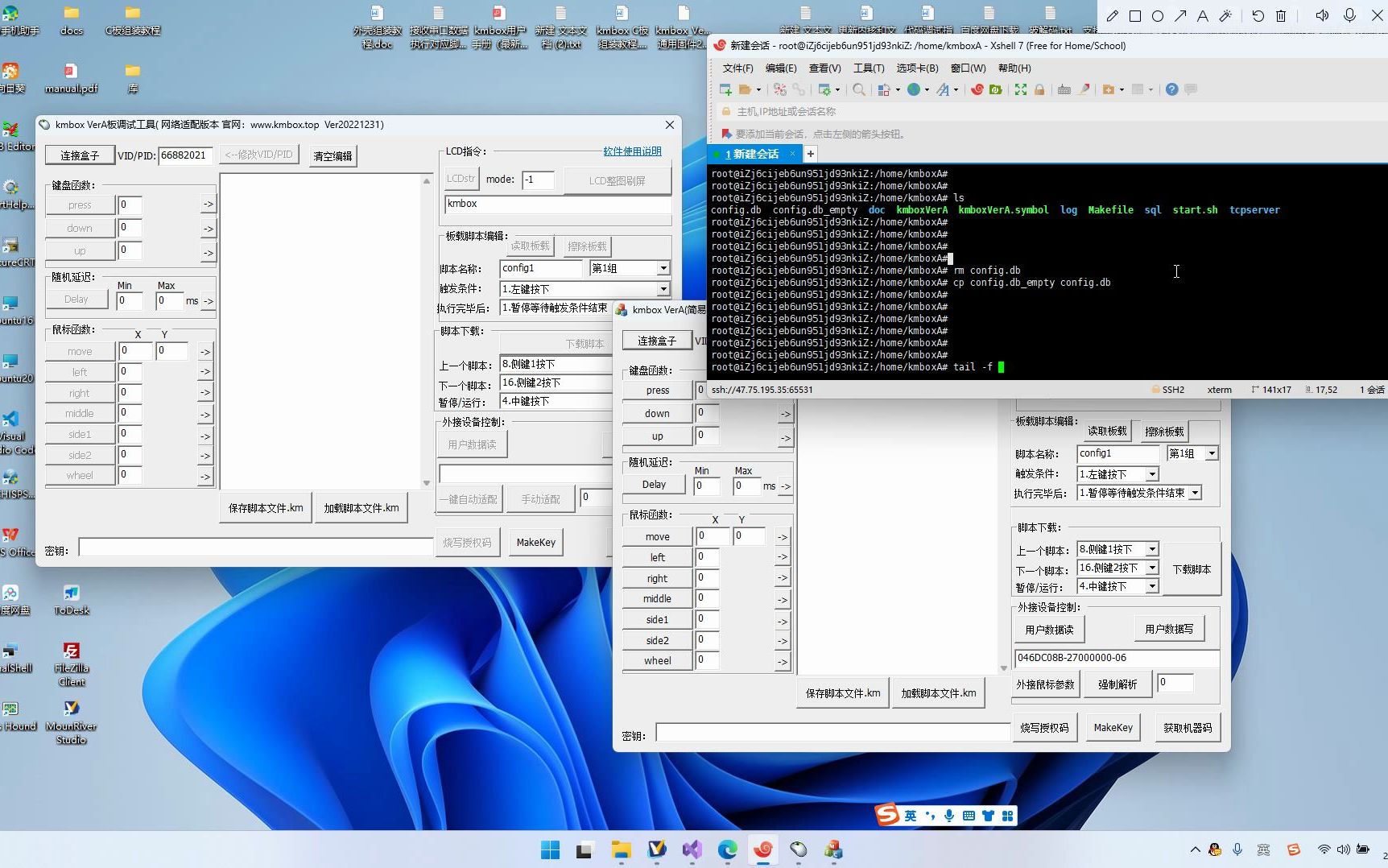Open the 工具(T) menu in Xshell
Viewport: 1388px width, 868px height.
click(x=869, y=68)
